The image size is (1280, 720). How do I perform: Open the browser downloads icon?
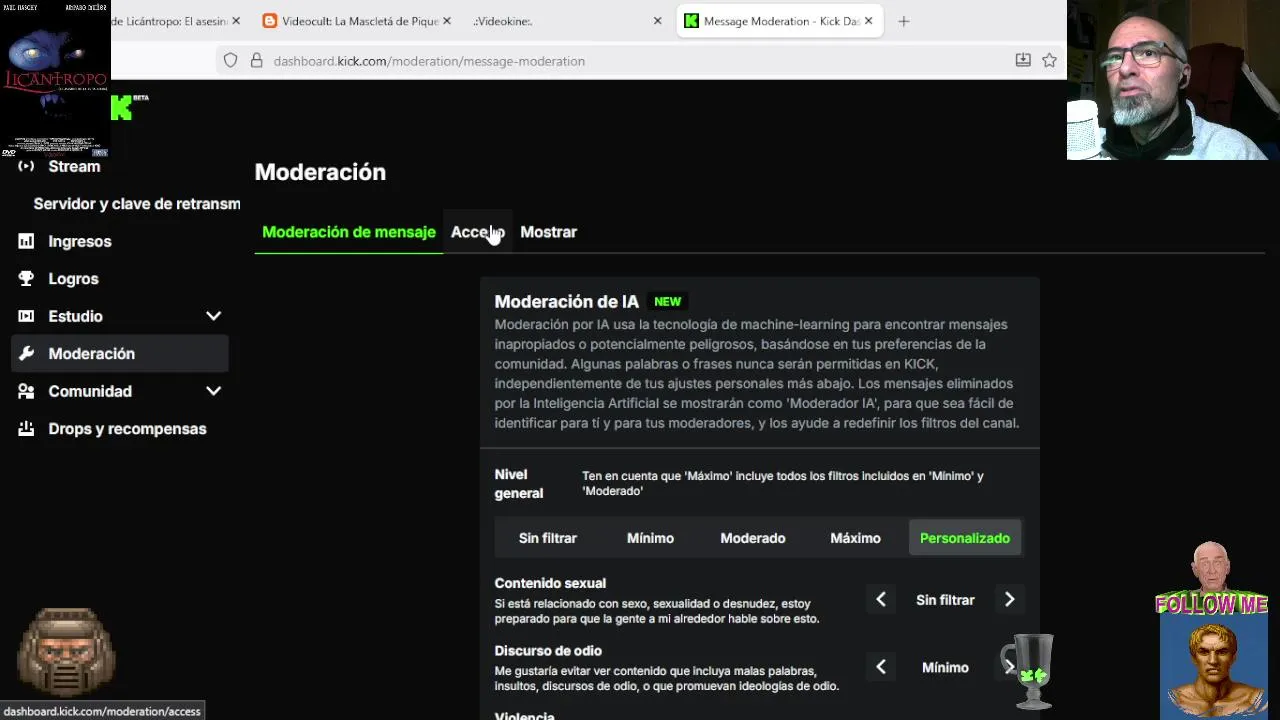tap(1023, 61)
